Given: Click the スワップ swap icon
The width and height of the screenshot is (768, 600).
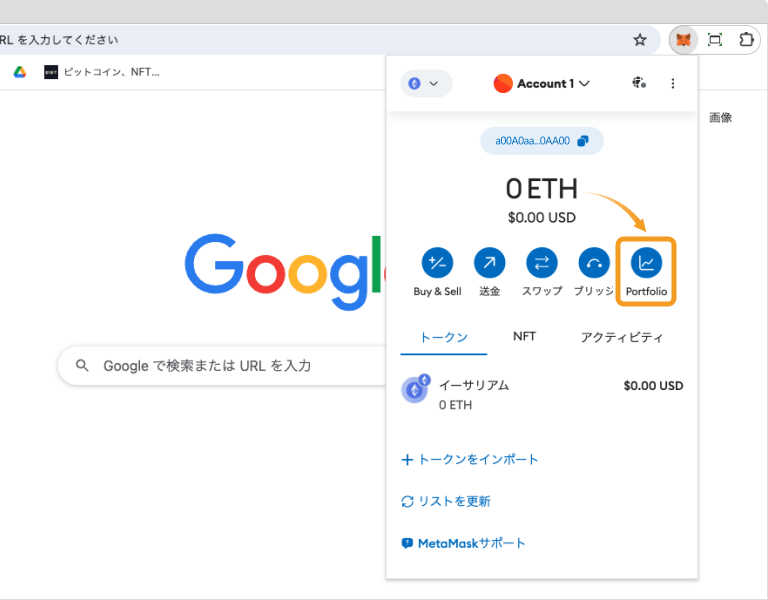Looking at the screenshot, I should (541, 263).
